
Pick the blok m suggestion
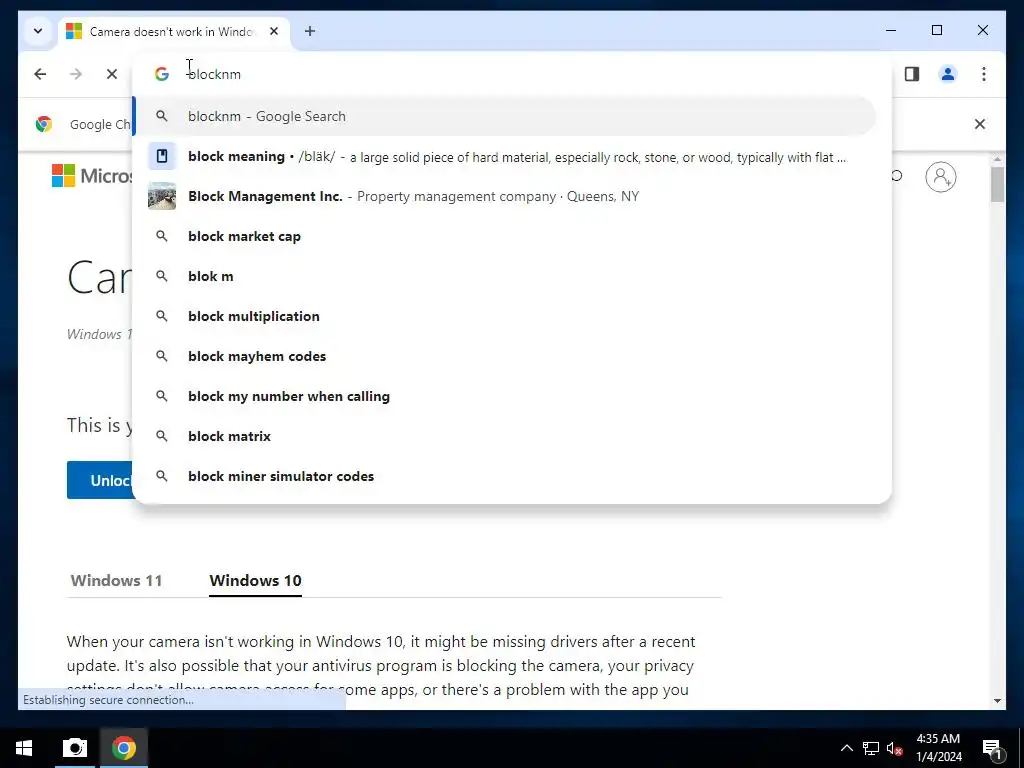coord(504,276)
